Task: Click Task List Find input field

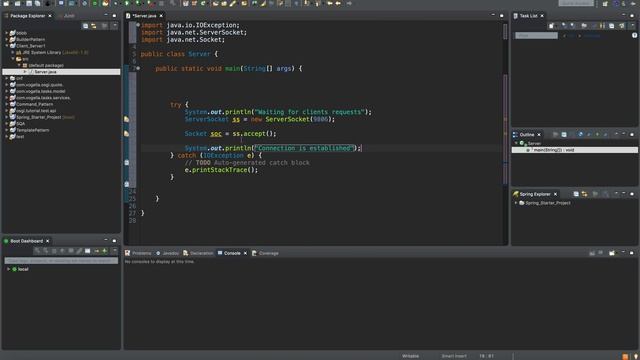Action: point(536,36)
